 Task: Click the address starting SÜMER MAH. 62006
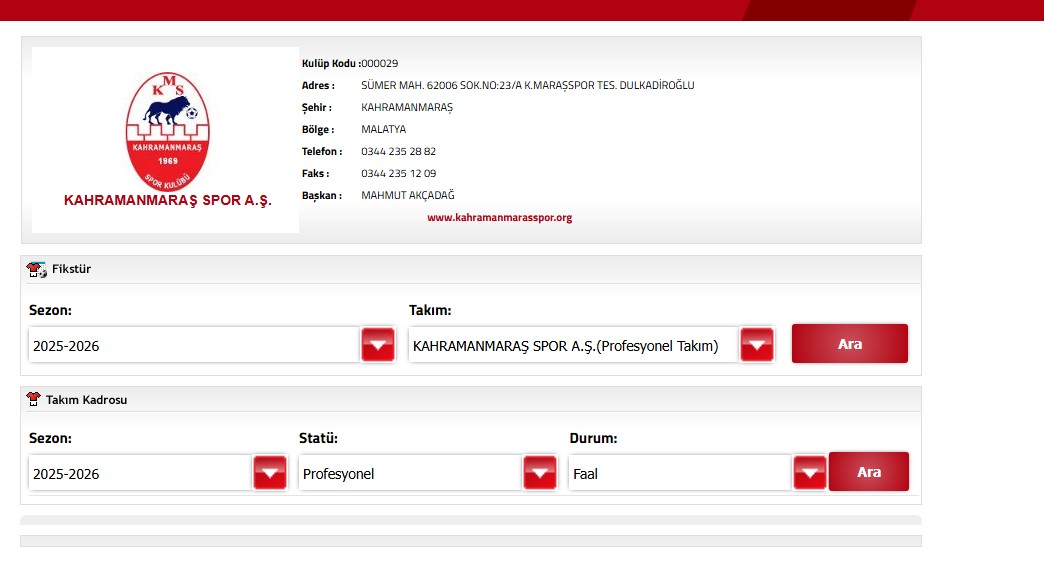(527, 85)
